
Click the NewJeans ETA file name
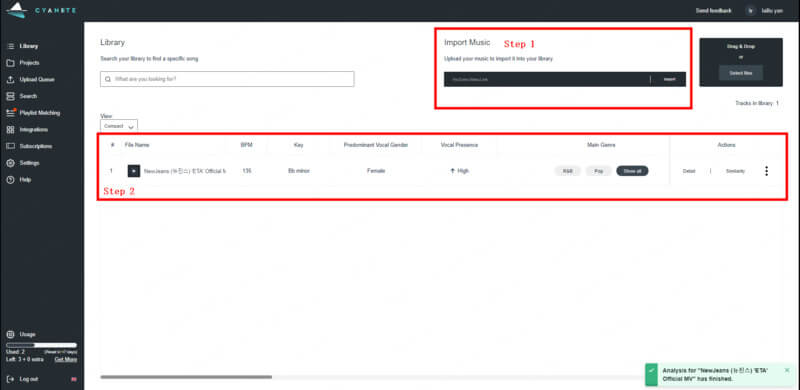pyautogui.click(x=185, y=171)
